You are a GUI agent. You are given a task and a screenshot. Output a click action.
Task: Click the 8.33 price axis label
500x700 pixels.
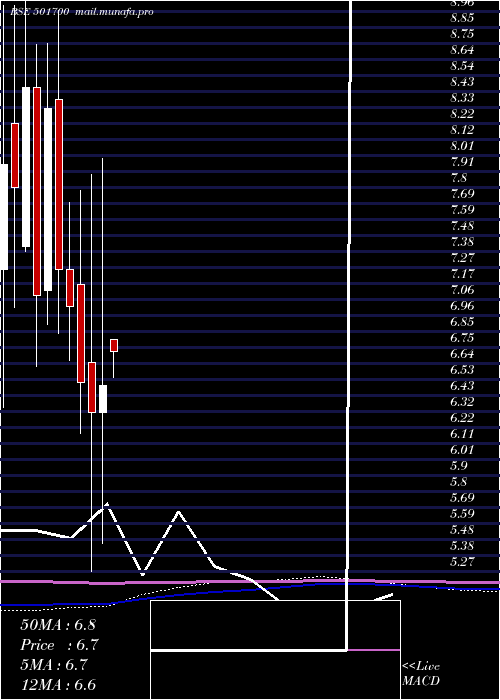(462, 98)
